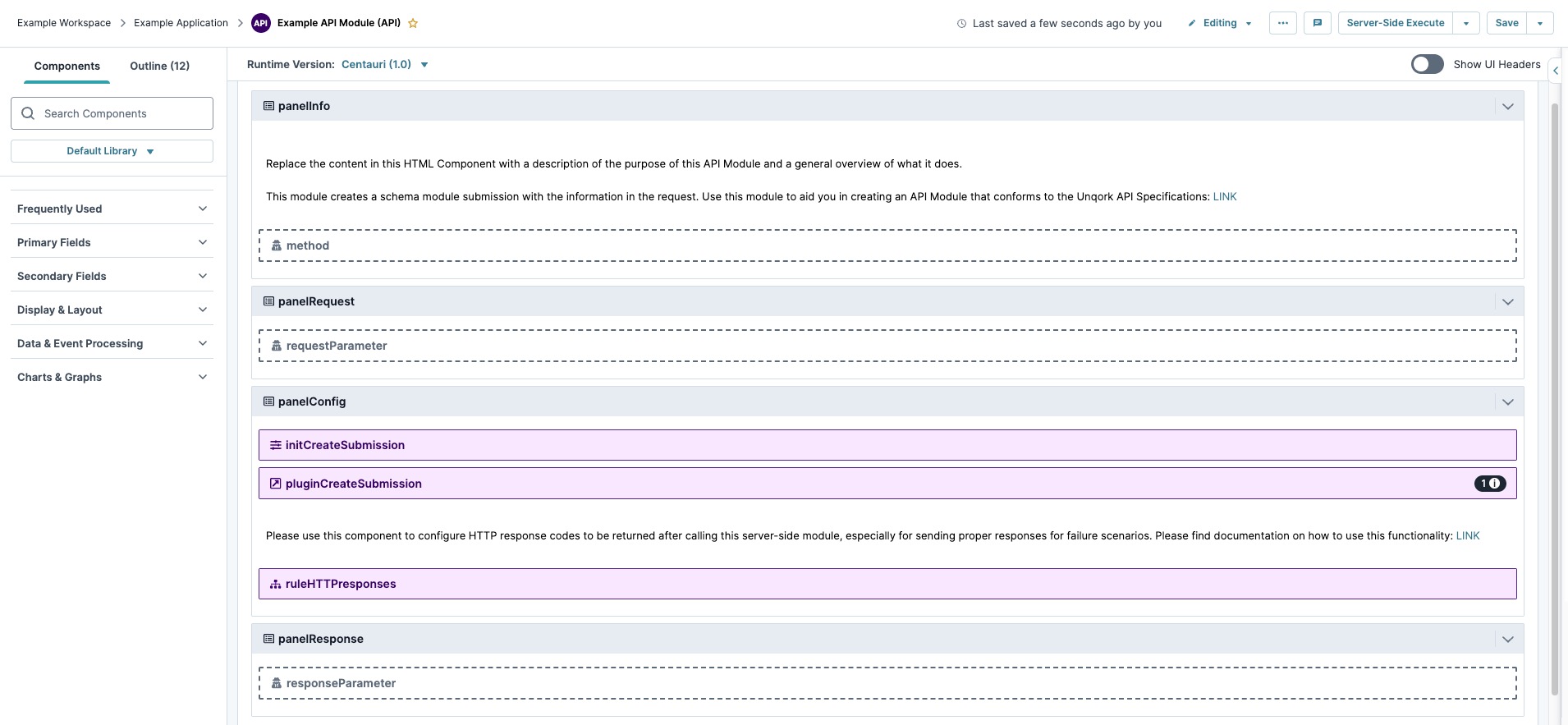Open the Runtime Version Centauri dropdown
The image size is (1568, 725).
coord(385,64)
